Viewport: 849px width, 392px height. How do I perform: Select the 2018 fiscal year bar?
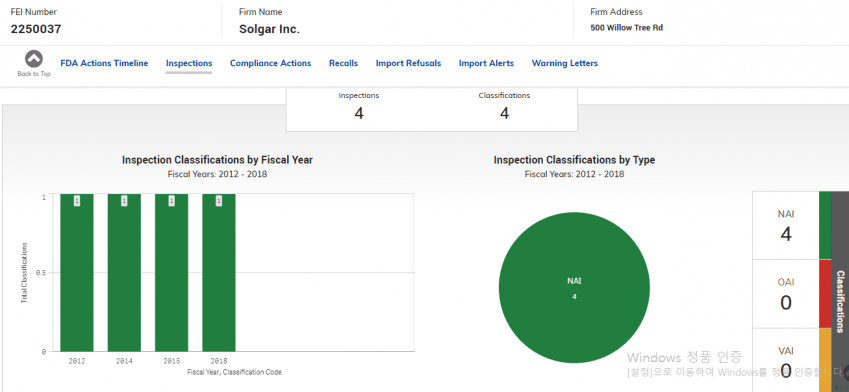[219, 272]
